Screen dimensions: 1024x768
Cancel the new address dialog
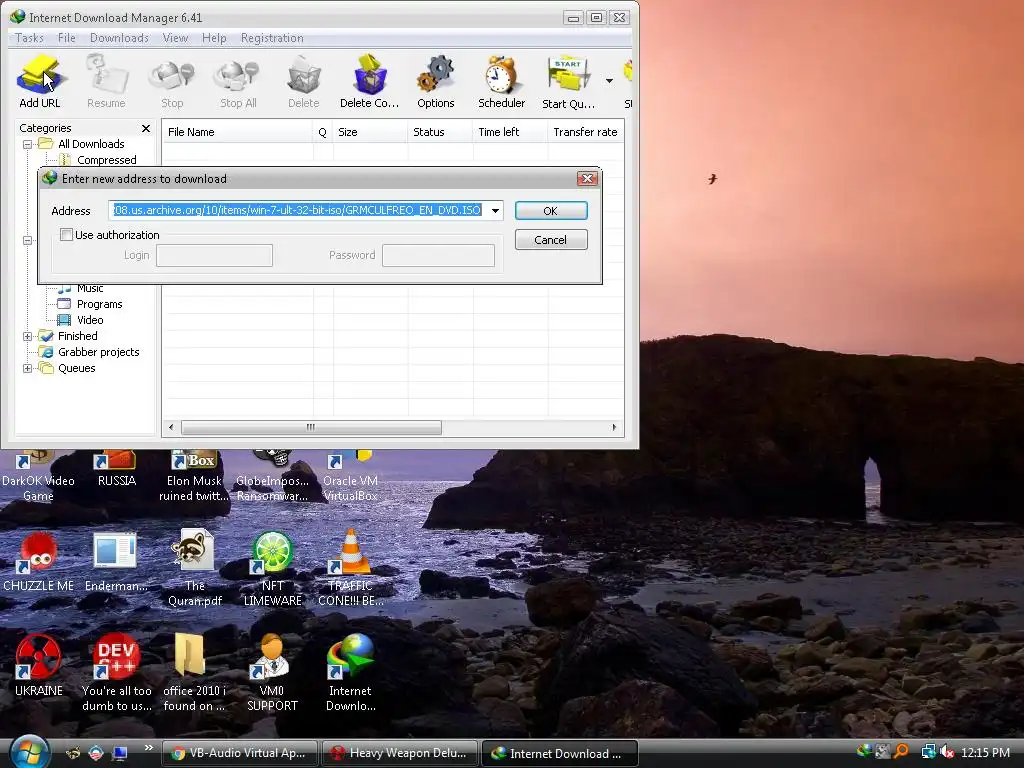551,240
